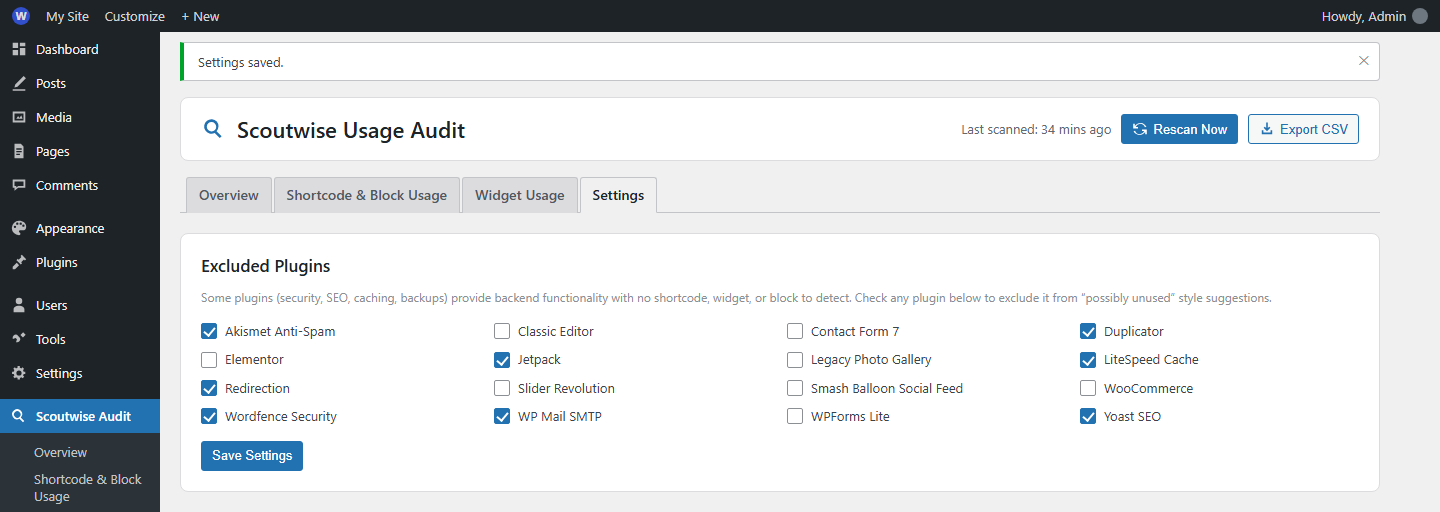Open My Site in admin bar

67,16
